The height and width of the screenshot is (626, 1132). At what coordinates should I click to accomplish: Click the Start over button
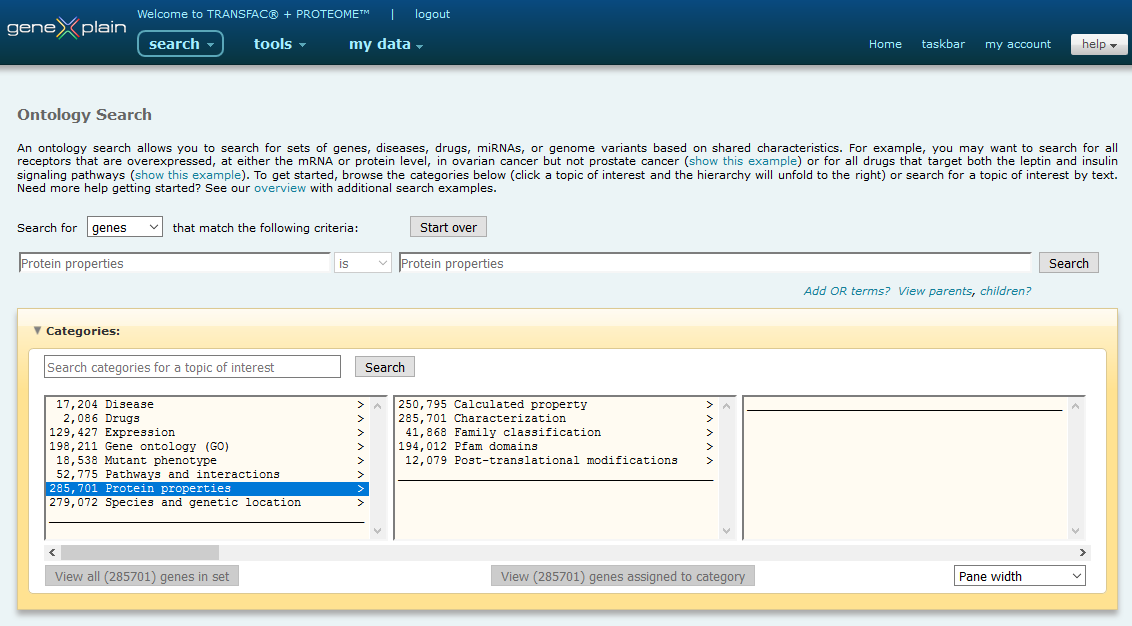pyautogui.click(x=448, y=227)
